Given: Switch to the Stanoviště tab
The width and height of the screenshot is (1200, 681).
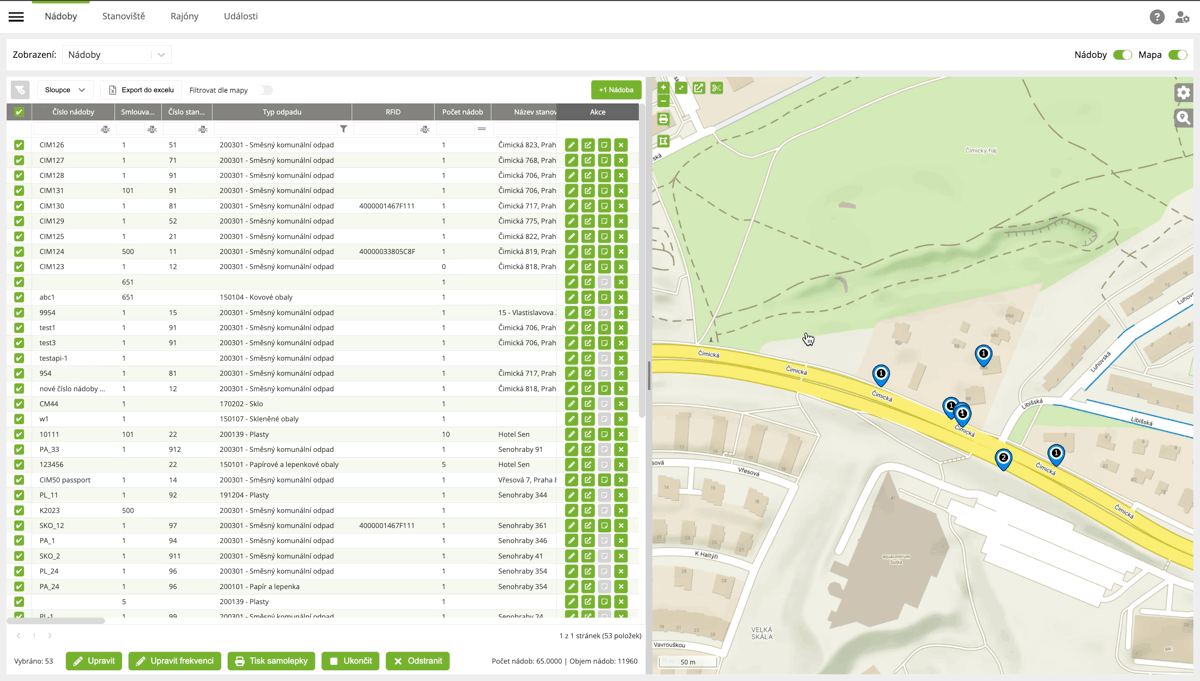Looking at the screenshot, I should click(123, 17).
